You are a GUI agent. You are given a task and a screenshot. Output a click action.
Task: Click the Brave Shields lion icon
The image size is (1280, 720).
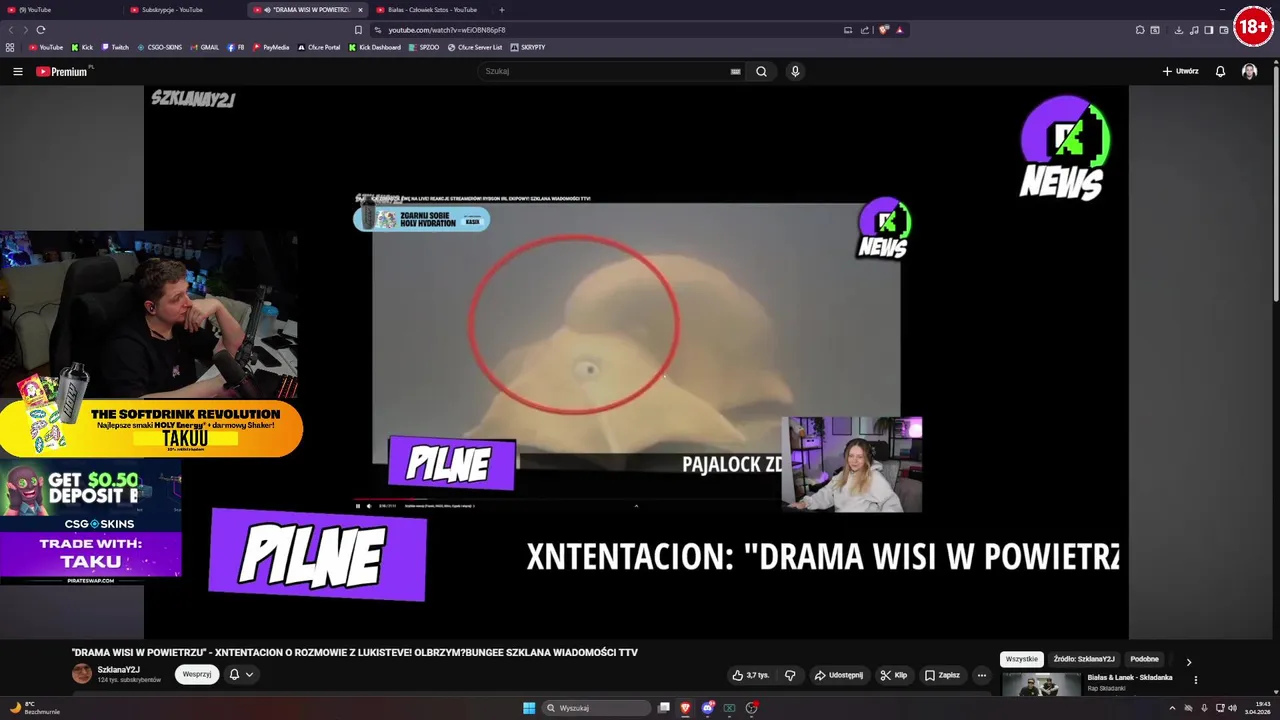[883, 30]
